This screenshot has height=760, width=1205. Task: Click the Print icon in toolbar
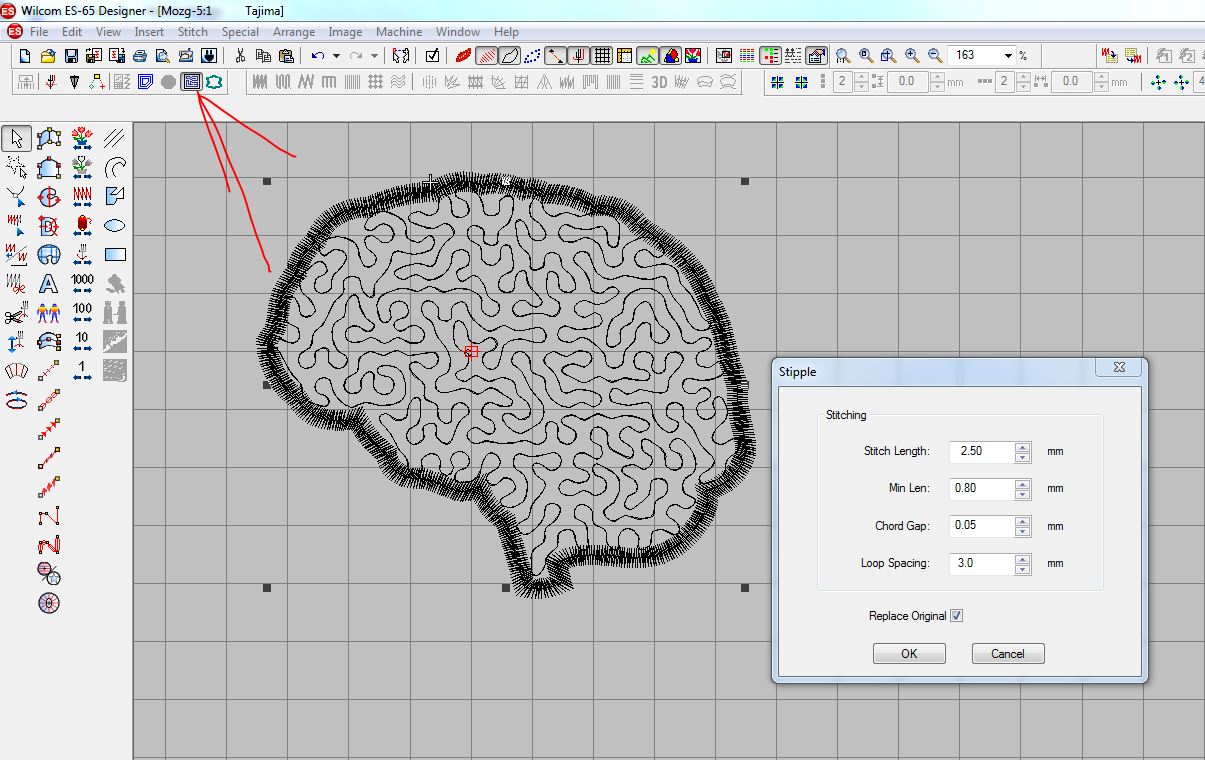coord(142,56)
